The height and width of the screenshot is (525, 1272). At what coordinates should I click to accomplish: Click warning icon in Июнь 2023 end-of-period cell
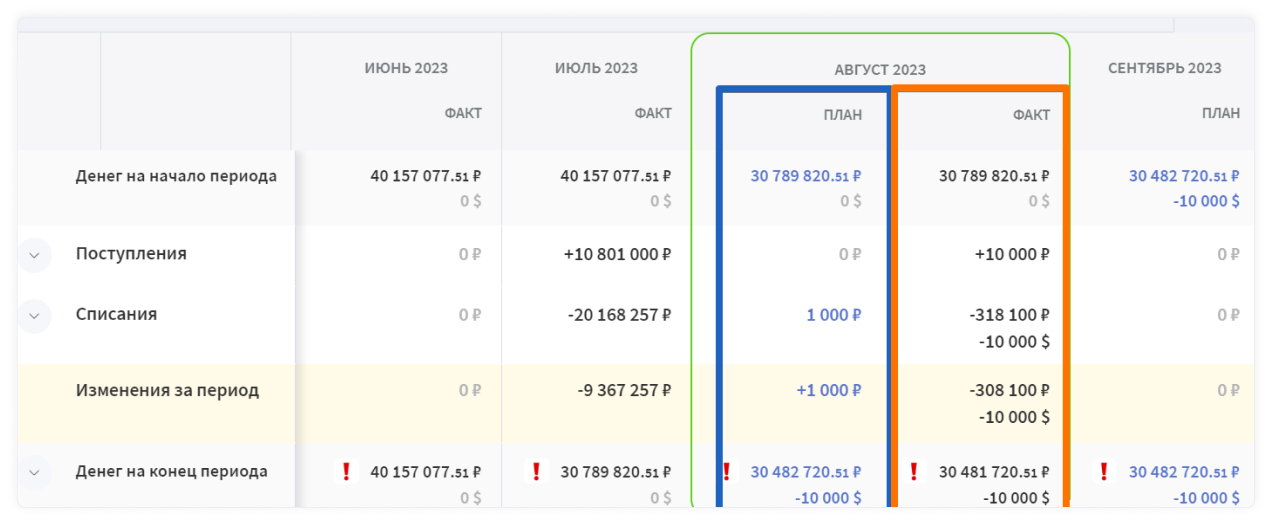coord(346,472)
